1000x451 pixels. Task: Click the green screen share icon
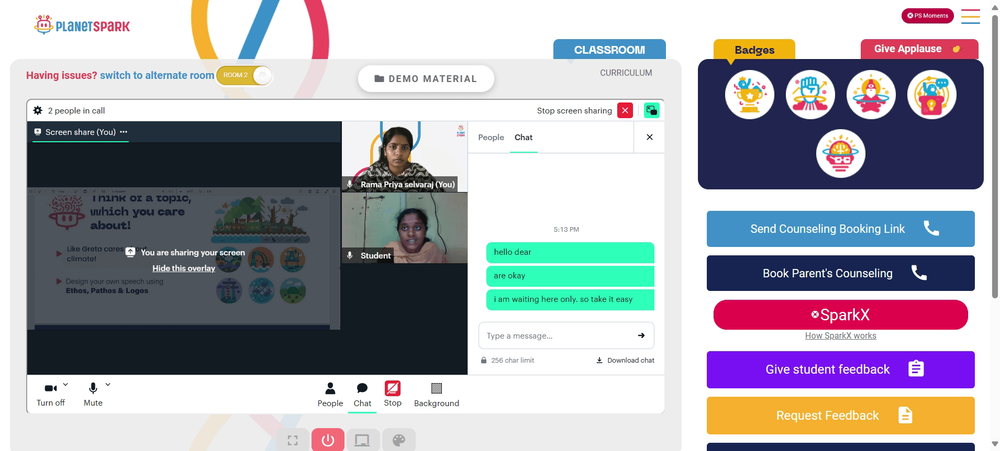click(651, 110)
